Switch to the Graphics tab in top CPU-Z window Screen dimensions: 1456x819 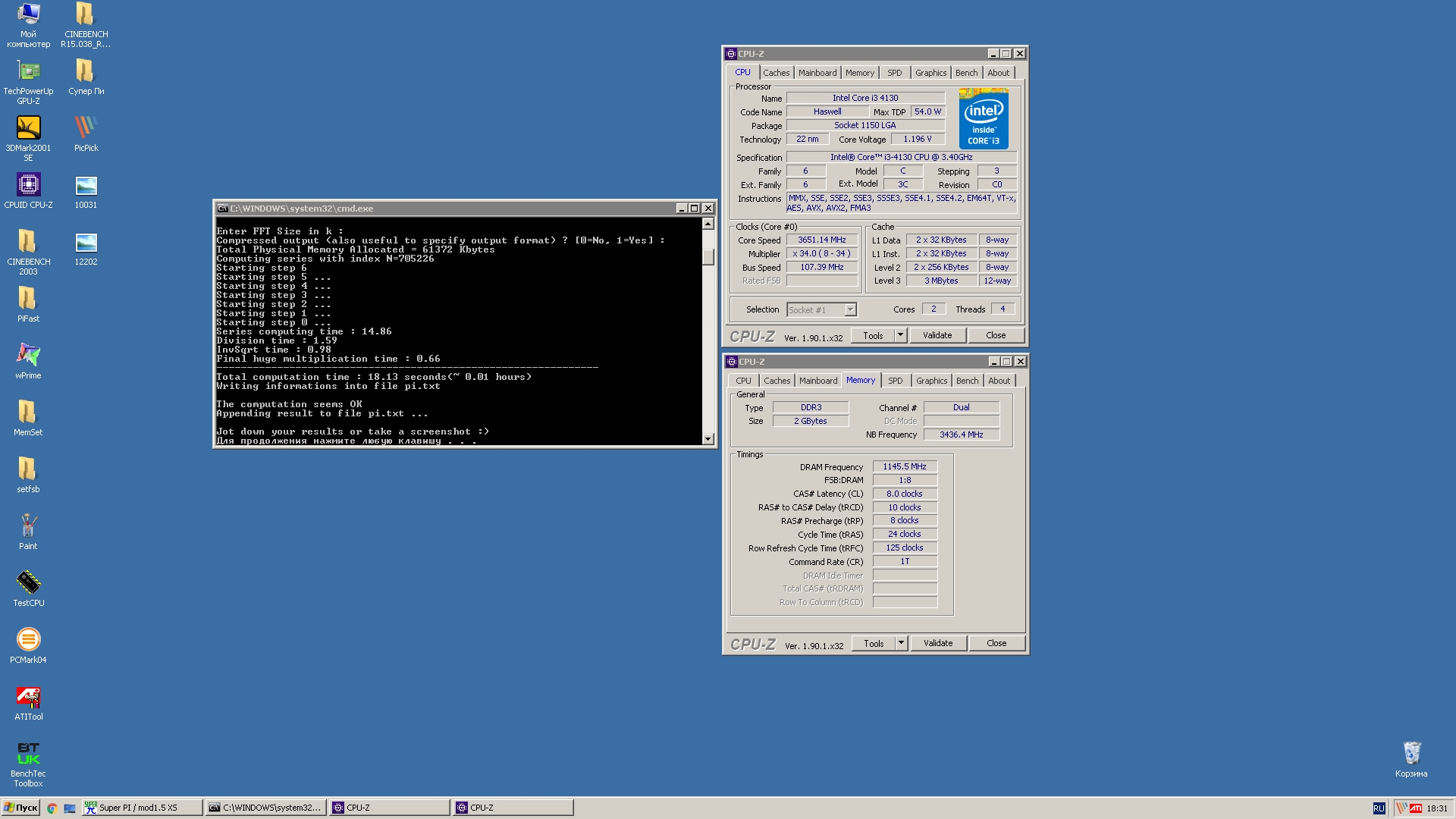click(930, 73)
